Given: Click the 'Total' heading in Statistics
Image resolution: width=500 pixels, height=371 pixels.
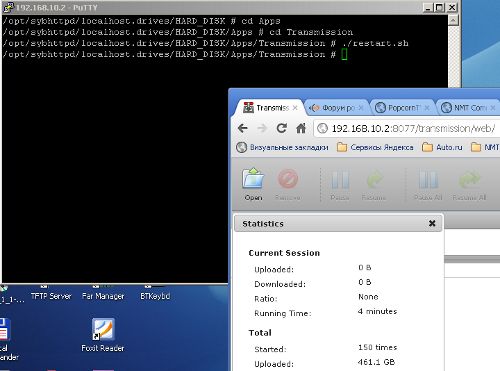Looking at the screenshot, I should [x=260, y=333].
